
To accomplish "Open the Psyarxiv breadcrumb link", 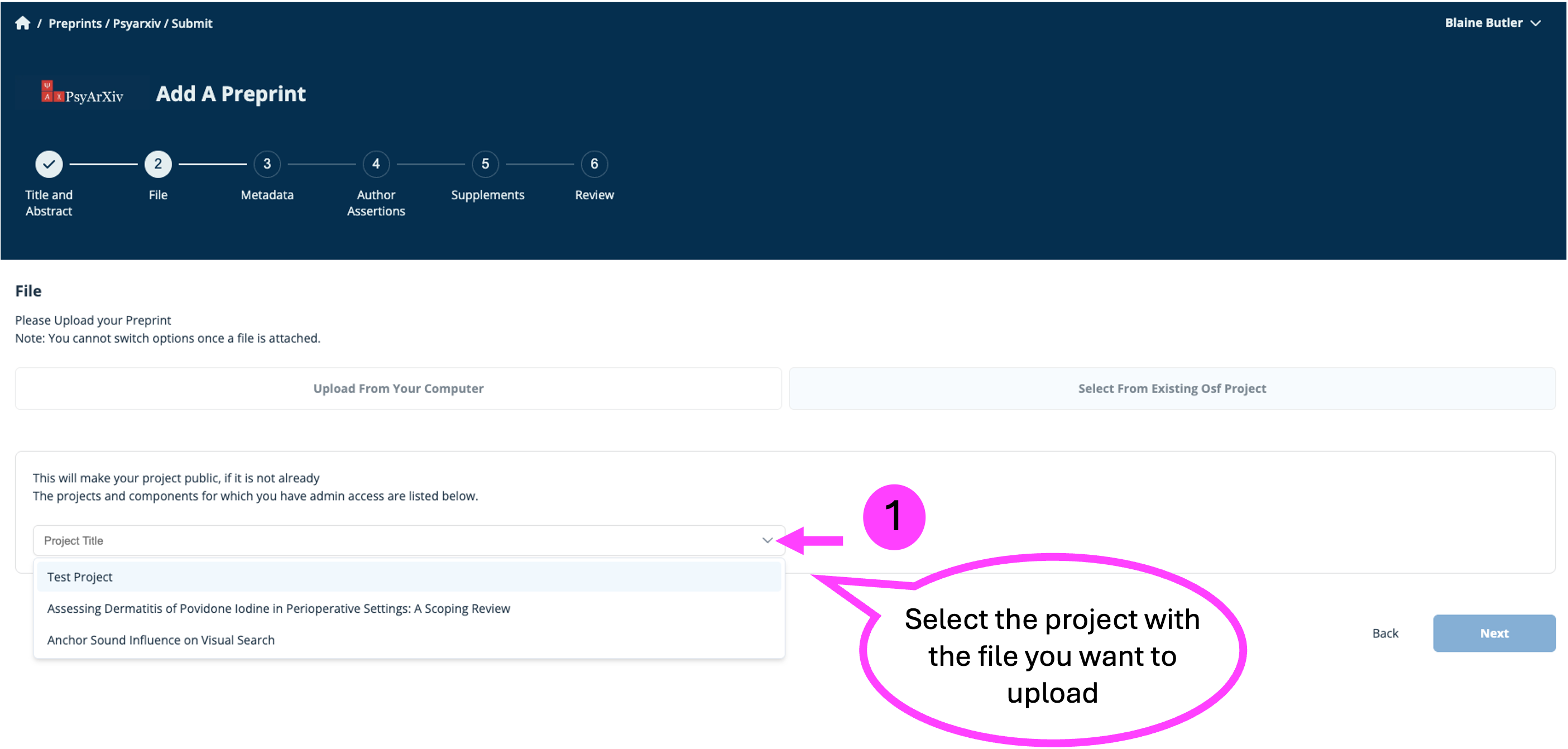I will [x=136, y=23].
